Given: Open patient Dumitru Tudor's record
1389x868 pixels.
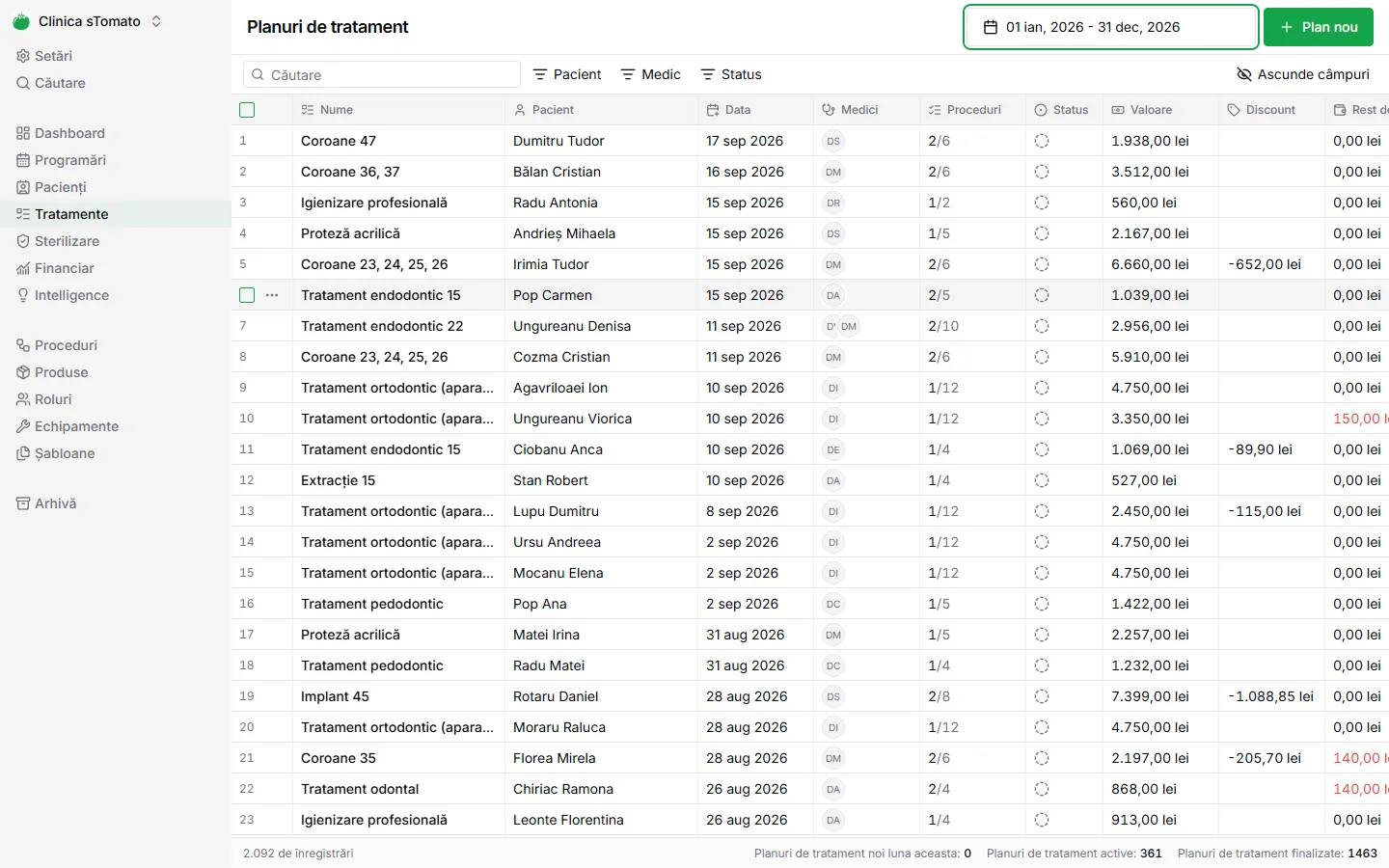Looking at the screenshot, I should (x=558, y=141).
